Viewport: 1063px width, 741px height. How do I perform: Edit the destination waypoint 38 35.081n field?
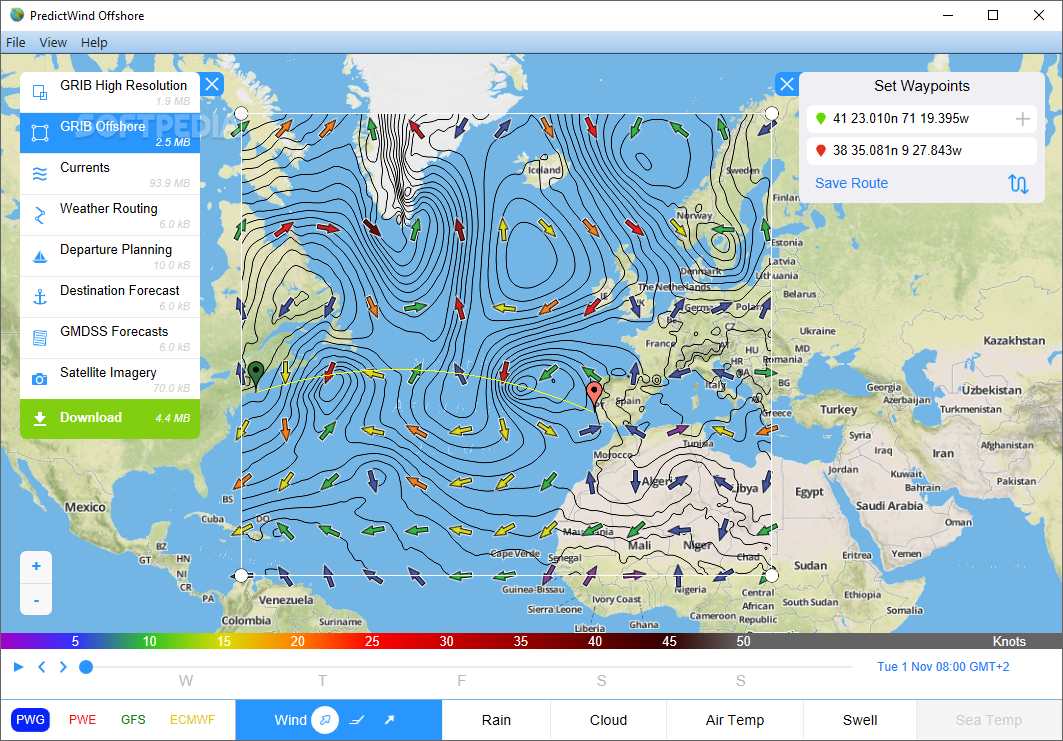pos(922,151)
